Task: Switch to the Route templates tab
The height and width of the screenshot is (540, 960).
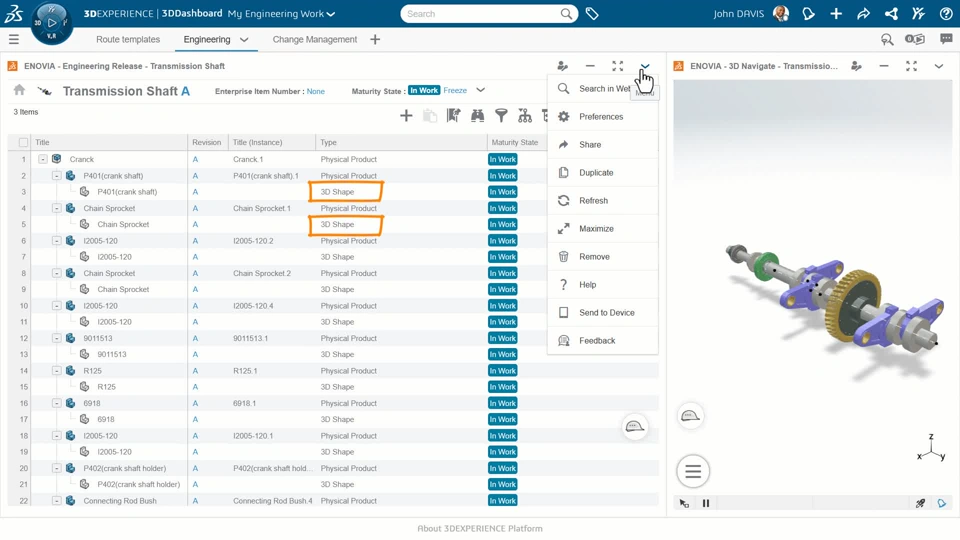Action: 128,39
